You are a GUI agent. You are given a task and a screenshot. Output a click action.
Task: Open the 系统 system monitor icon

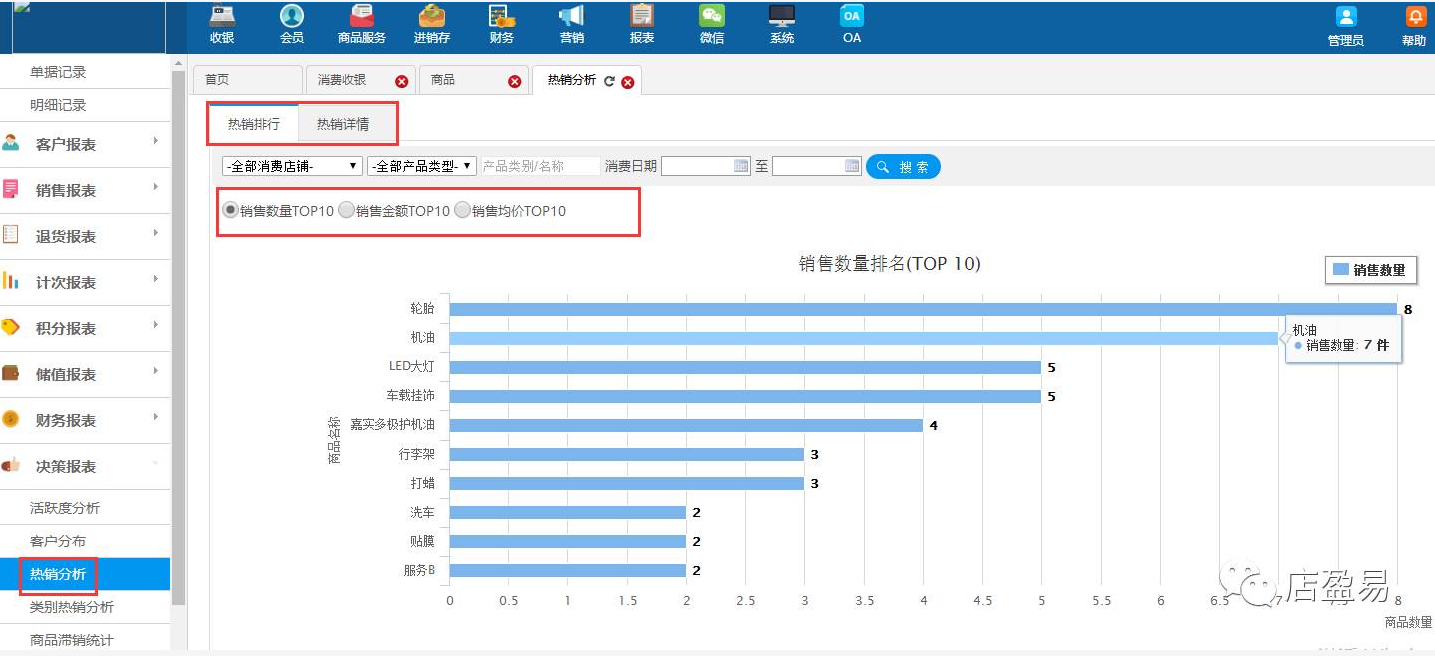pyautogui.click(x=782, y=17)
